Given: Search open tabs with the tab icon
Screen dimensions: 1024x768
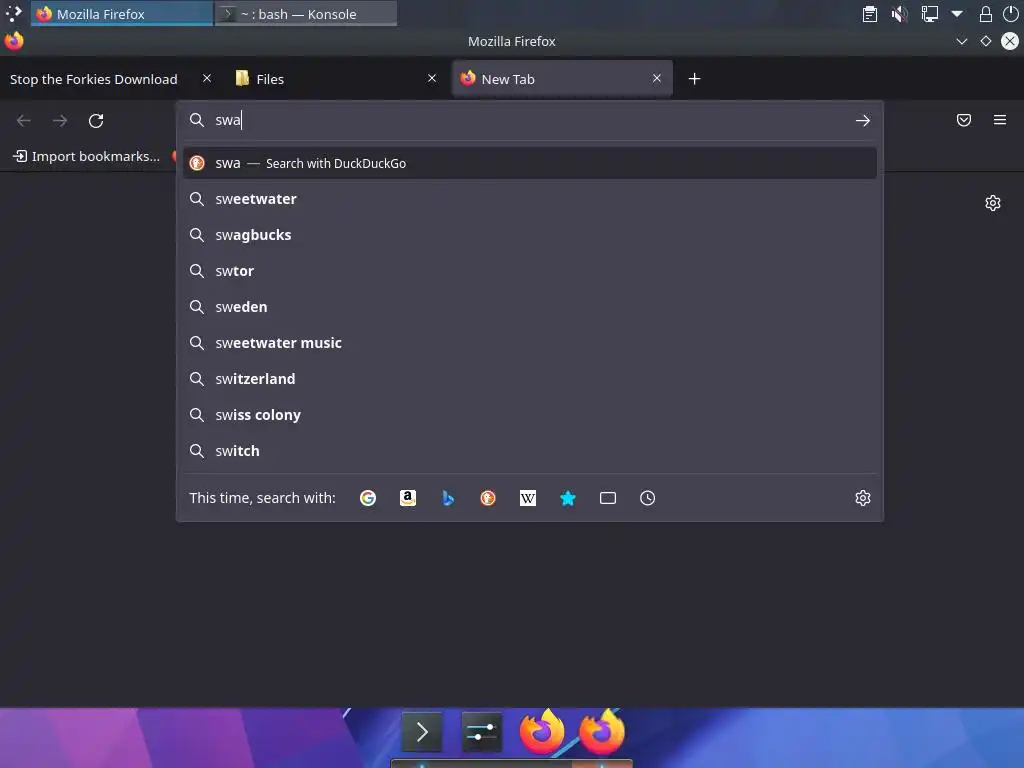Looking at the screenshot, I should point(608,498).
